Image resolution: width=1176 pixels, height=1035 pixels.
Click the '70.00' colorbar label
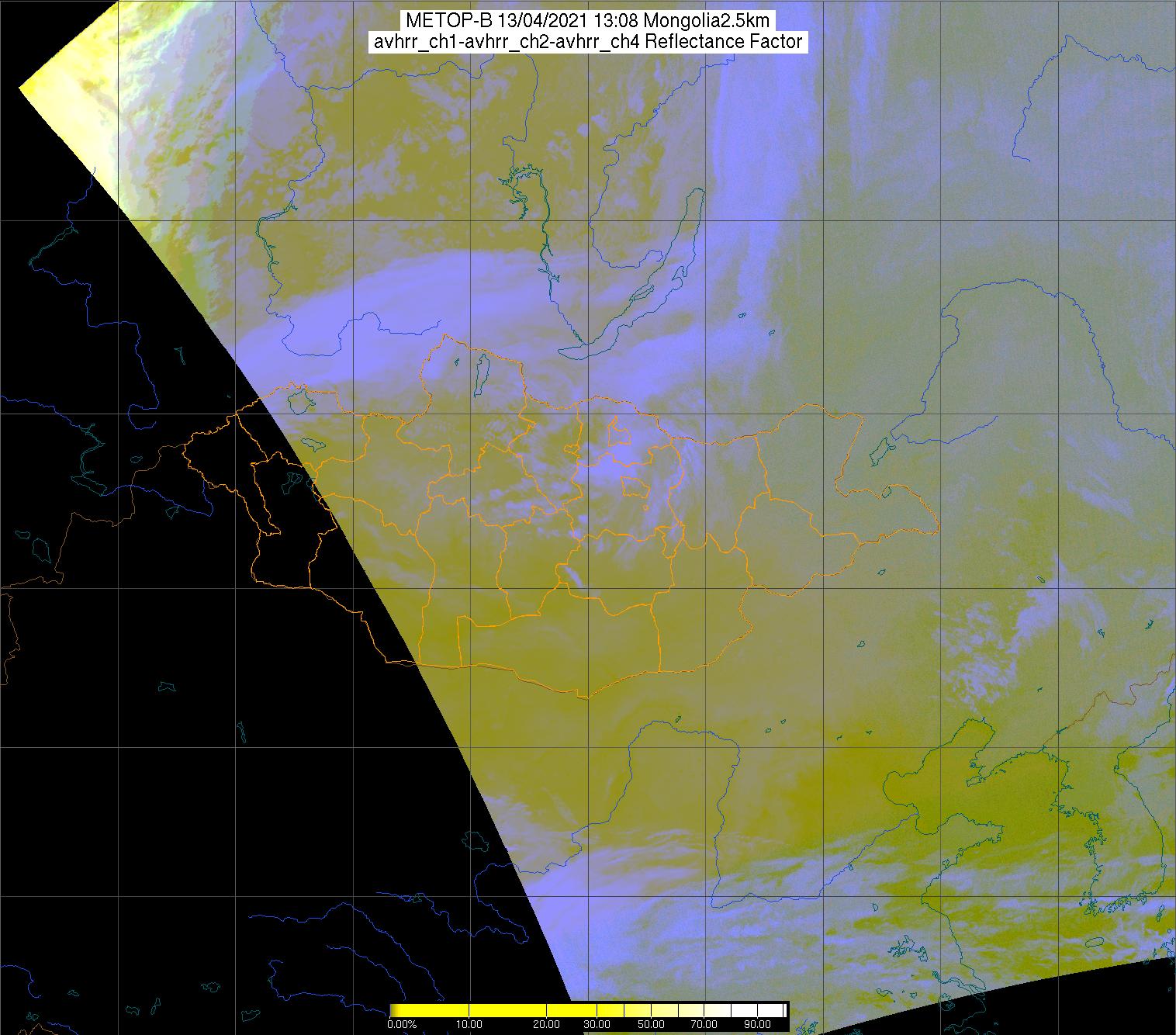(x=704, y=1025)
